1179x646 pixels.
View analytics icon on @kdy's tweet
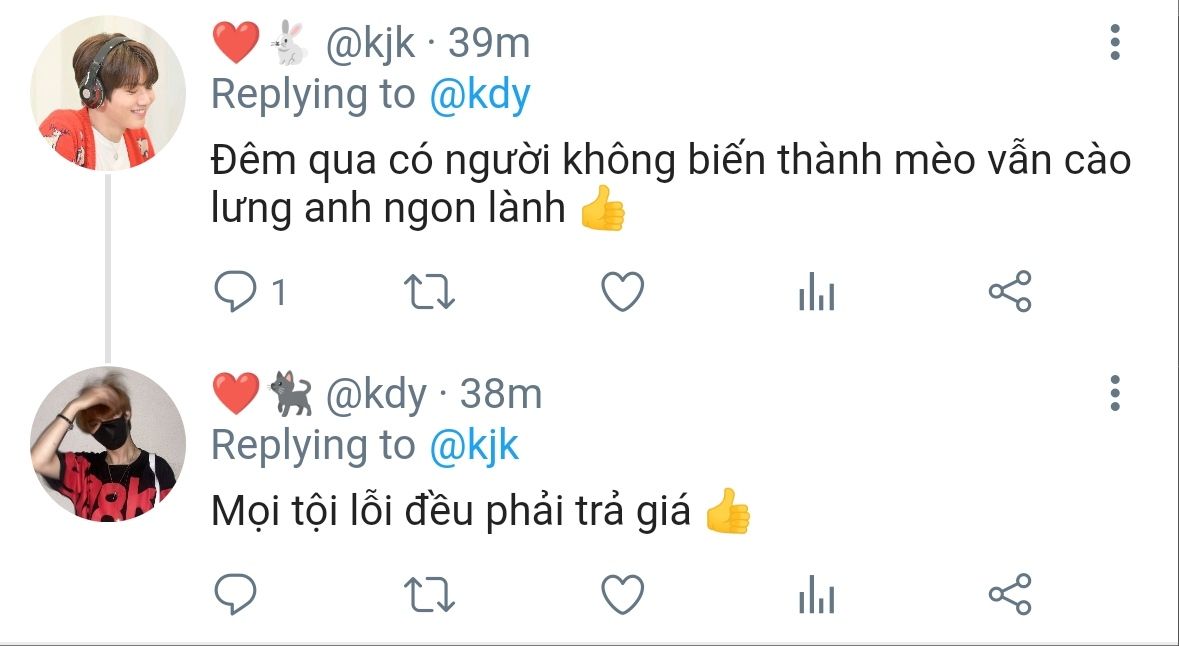pos(817,594)
